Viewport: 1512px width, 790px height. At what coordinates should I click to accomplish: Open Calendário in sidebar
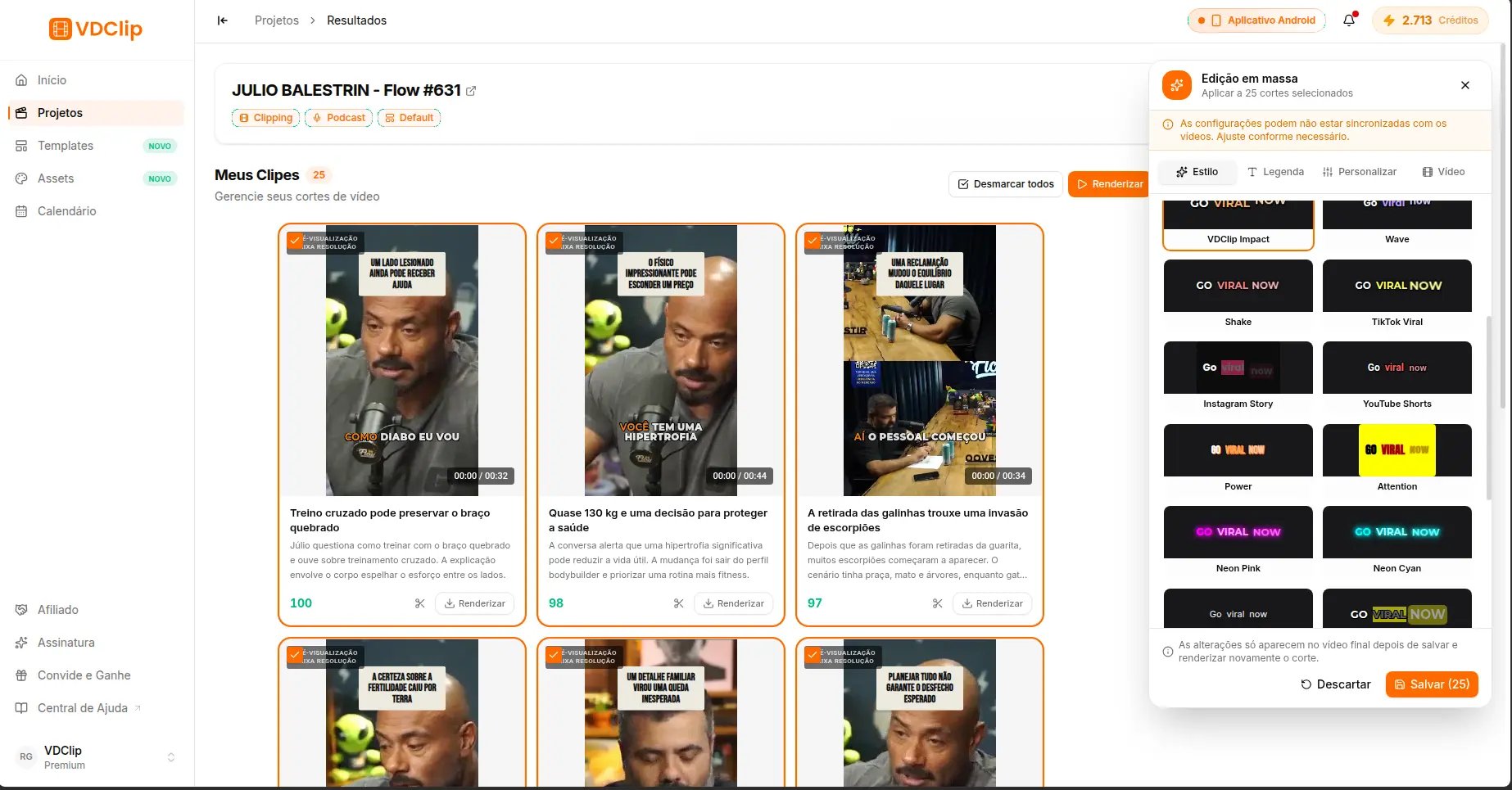[x=96, y=211]
